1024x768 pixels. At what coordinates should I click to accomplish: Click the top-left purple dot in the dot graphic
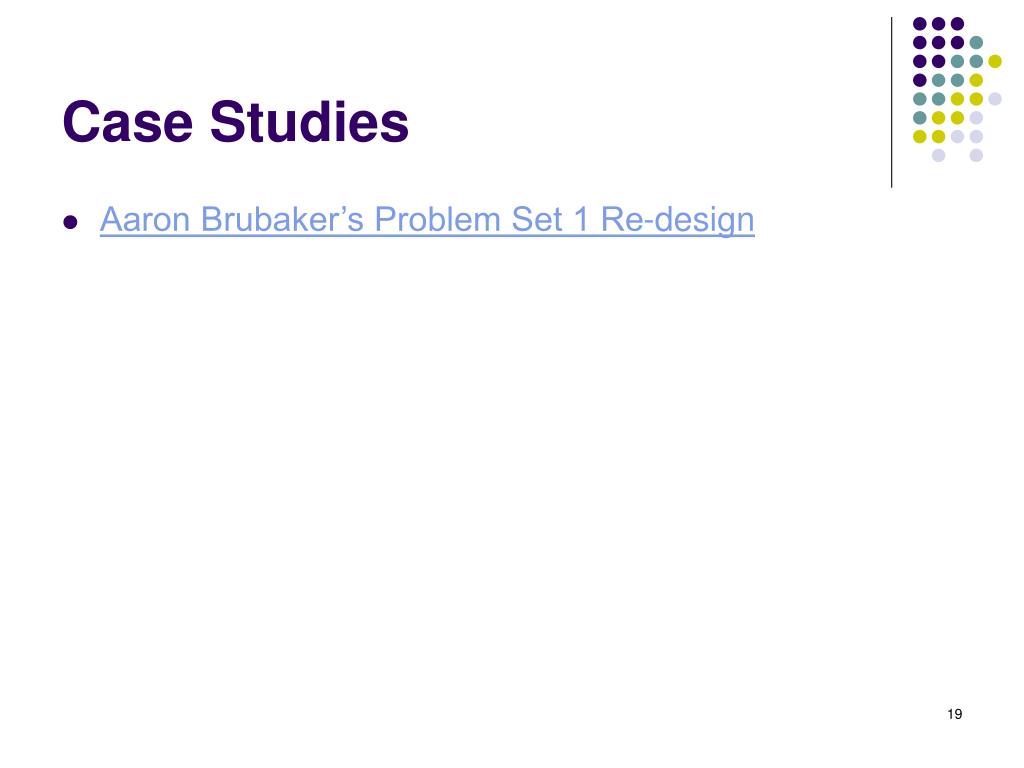coord(920,24)
